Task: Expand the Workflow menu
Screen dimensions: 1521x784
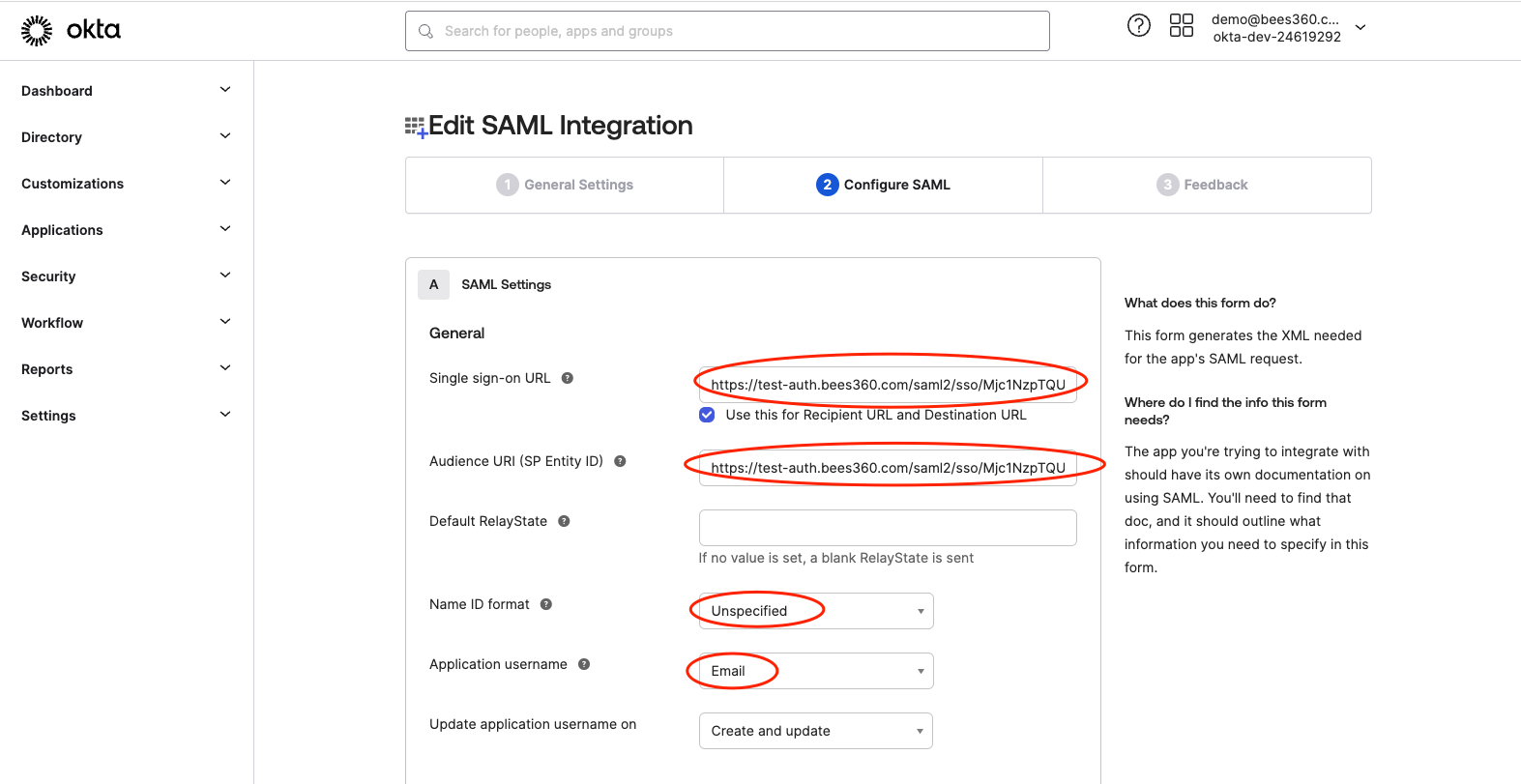Action: (x=225, y=322)
